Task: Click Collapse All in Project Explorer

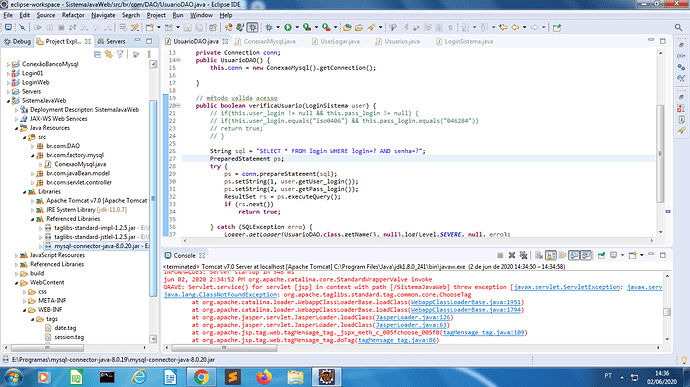Action: (97, 54)
